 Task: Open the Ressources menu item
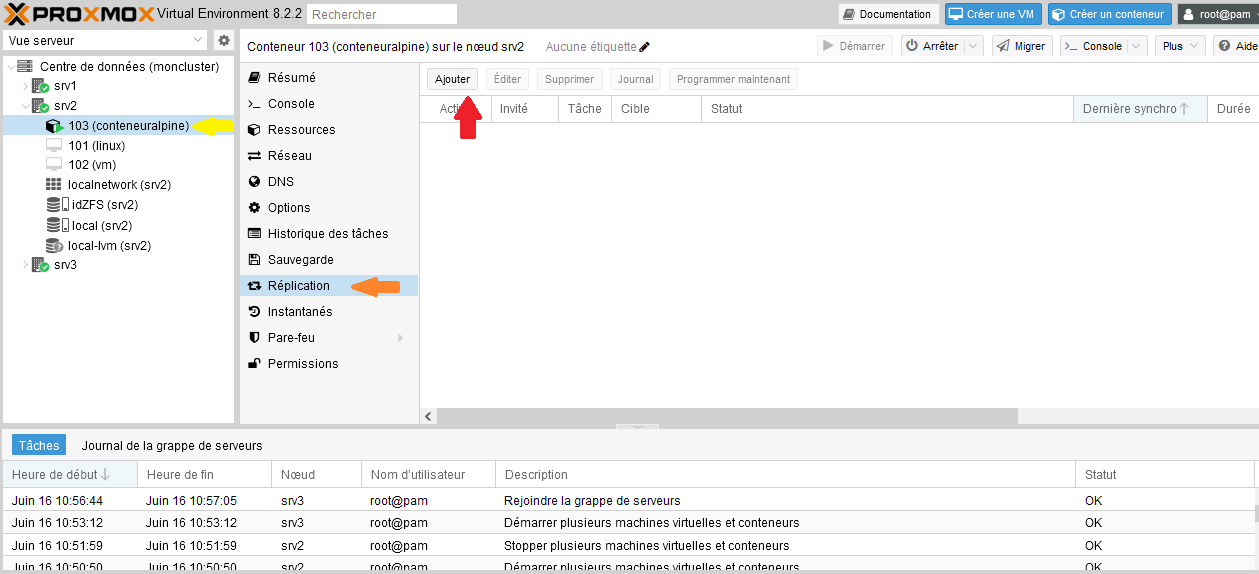tap(301, 130)
